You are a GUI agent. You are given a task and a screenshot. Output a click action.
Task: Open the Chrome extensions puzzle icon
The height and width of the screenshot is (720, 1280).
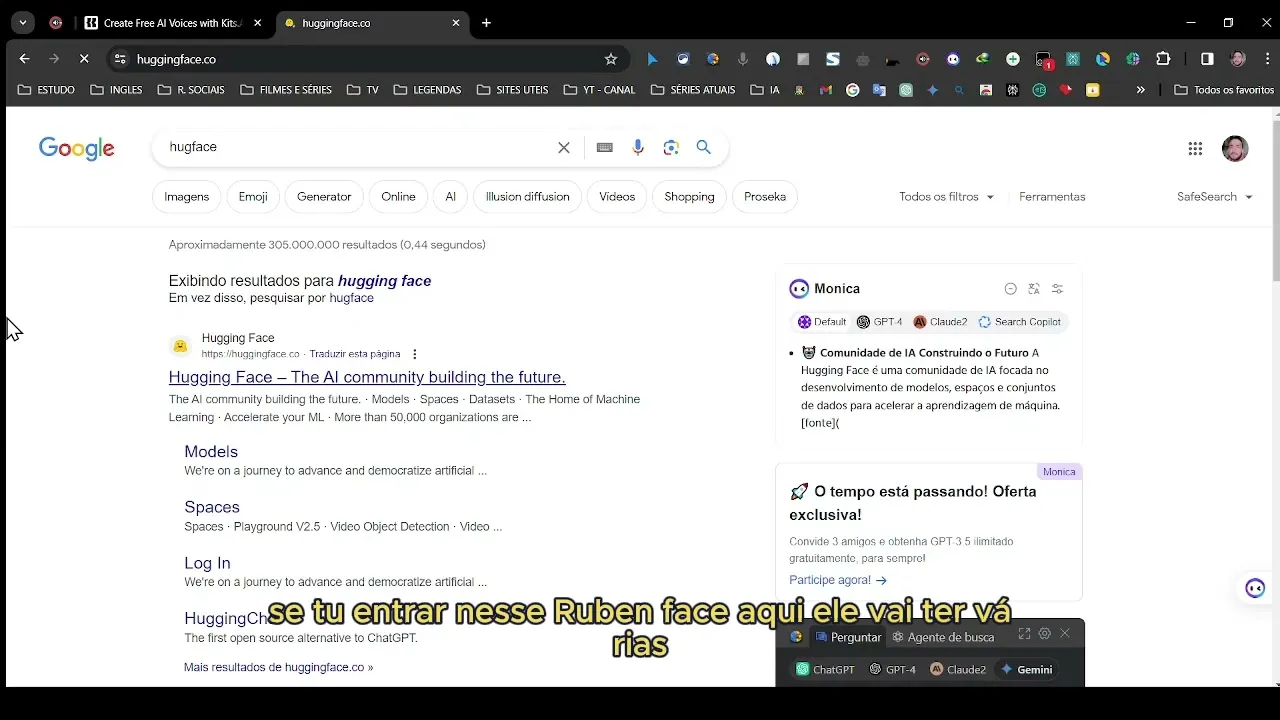(1163, 59)
